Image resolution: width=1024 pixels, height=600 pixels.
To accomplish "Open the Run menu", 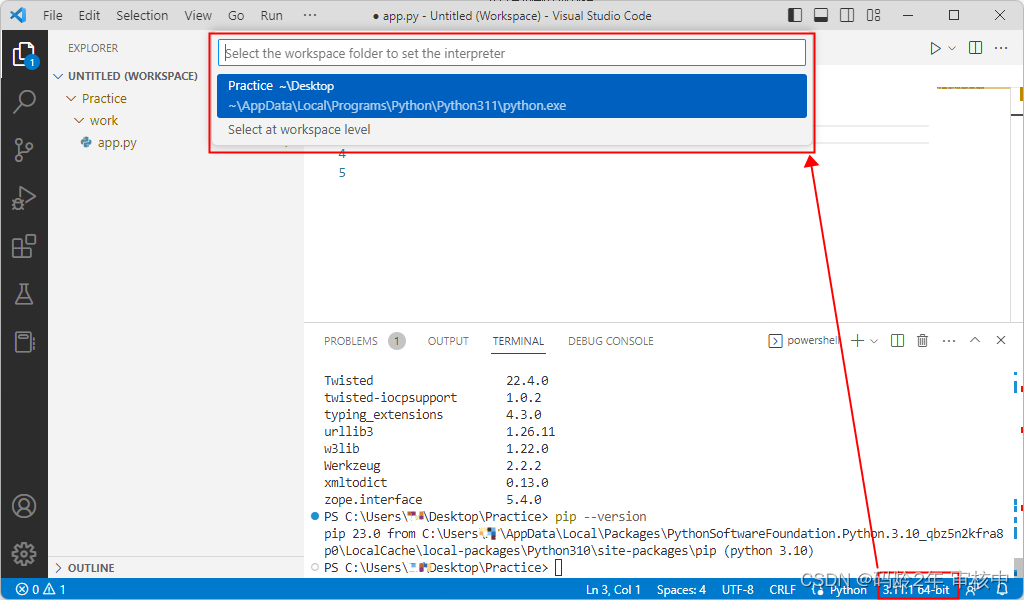I will [271, 15].
